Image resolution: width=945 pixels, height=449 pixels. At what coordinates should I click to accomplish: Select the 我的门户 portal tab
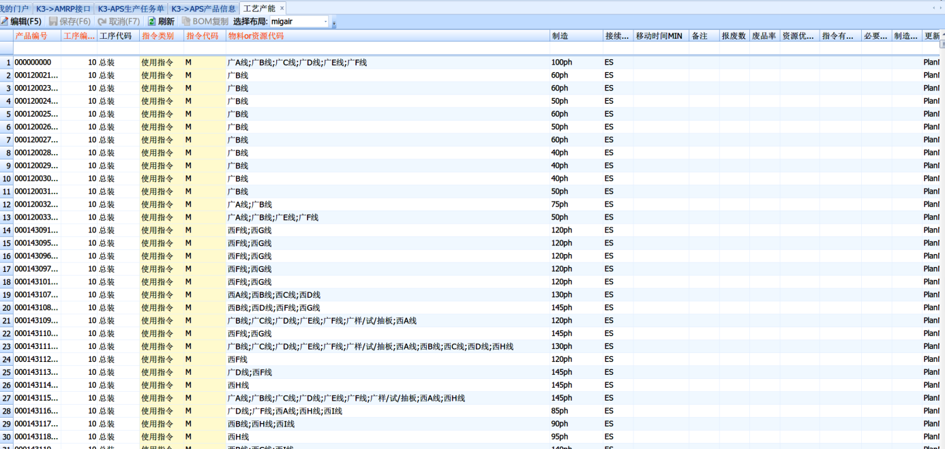[x=14, y=8]
